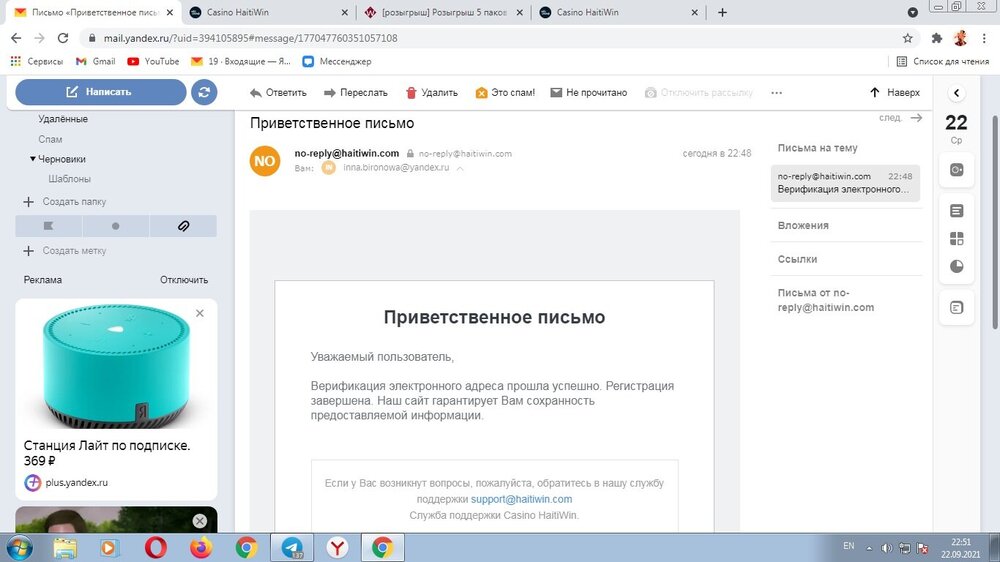This screenshot has height=562, width=1000.
Task: Filter letters with attachments paperclip icon
Action: click(183, 226)
